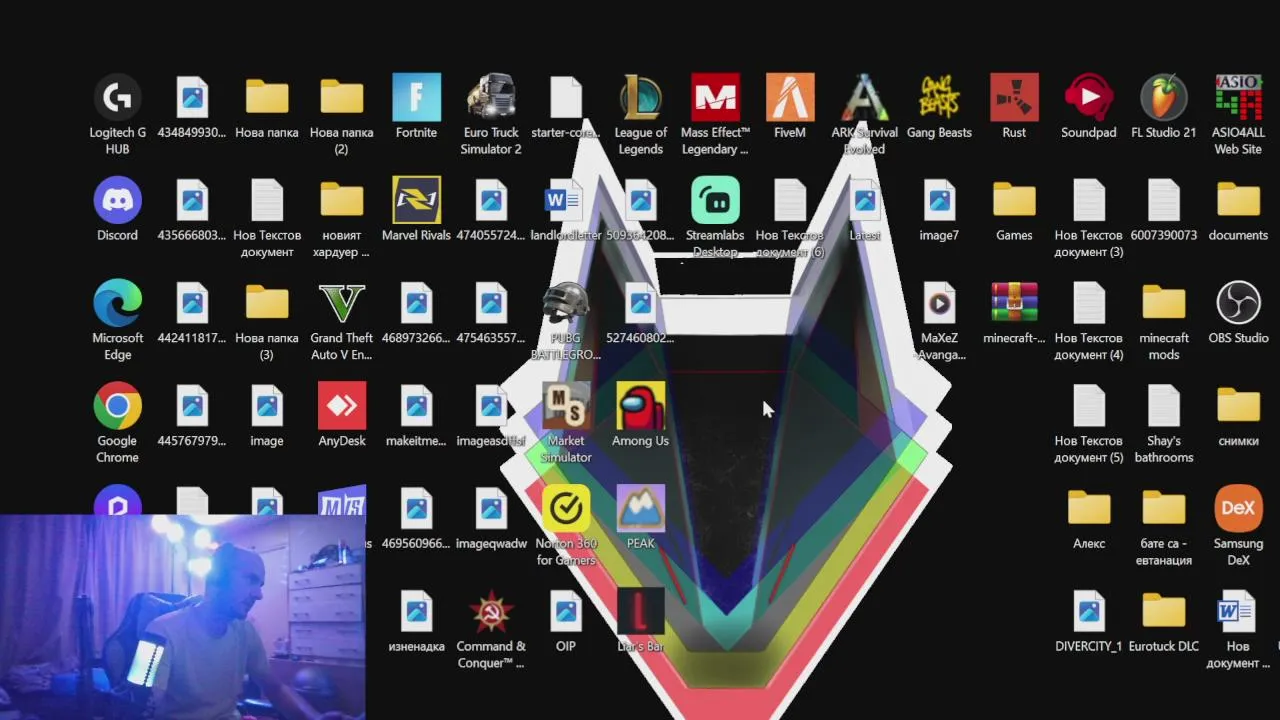The image size is (1280, 720).
Task: Launch OBS Studio from the desktop
Action: coord(1238,312)
